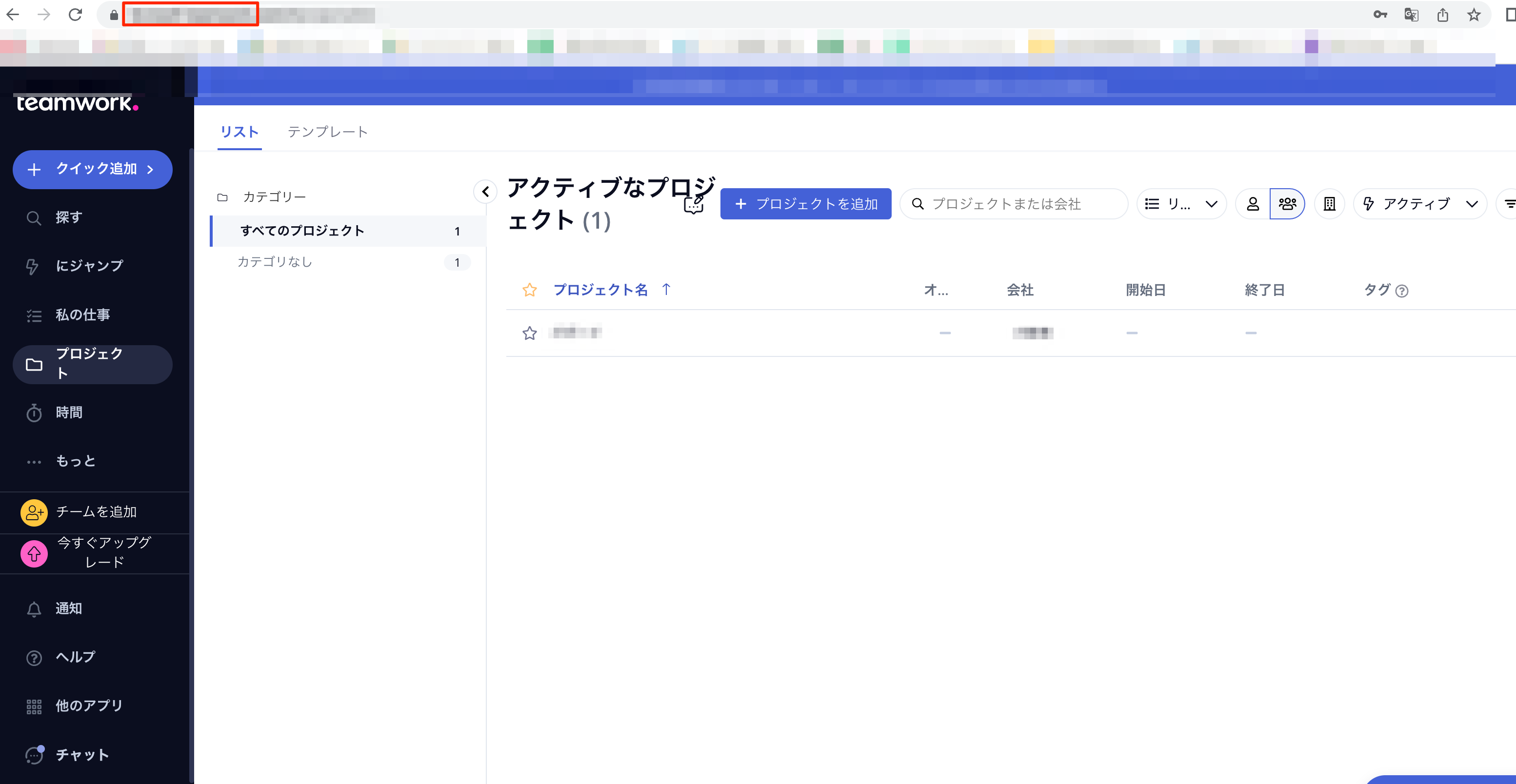Click プロジェクトを追加 button
1516x784 pixels.
point(805,204)
